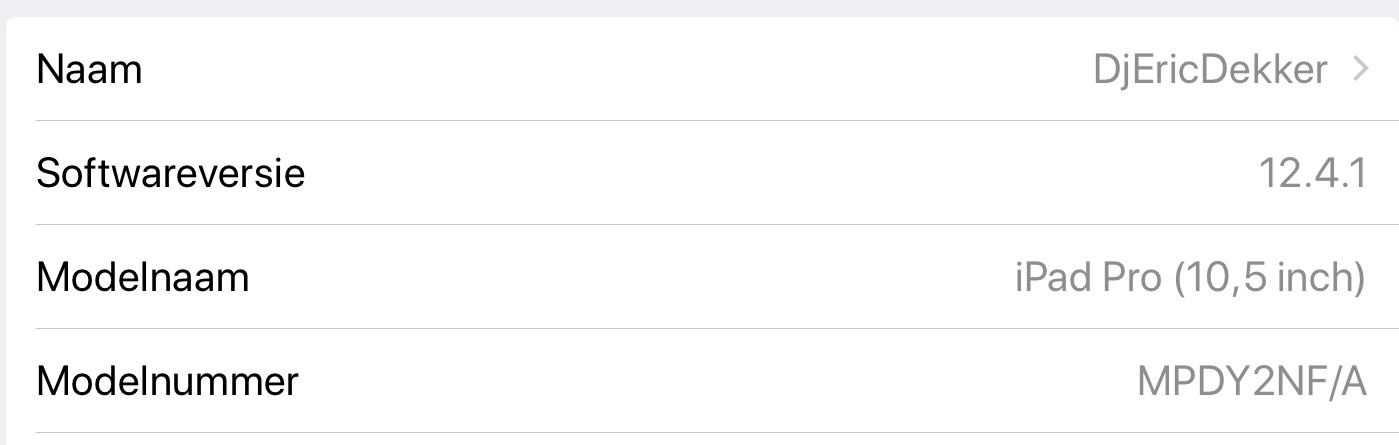Tap the blank middle of the Naam row
Image resolution: width=1399 pixels, height=445 pixels.
tap(620, 70)
